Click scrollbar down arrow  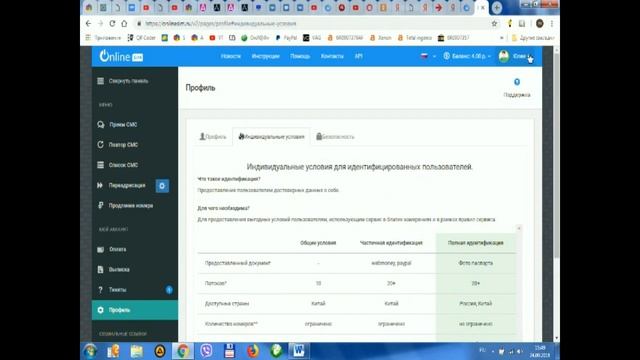[x=556, y=338]
